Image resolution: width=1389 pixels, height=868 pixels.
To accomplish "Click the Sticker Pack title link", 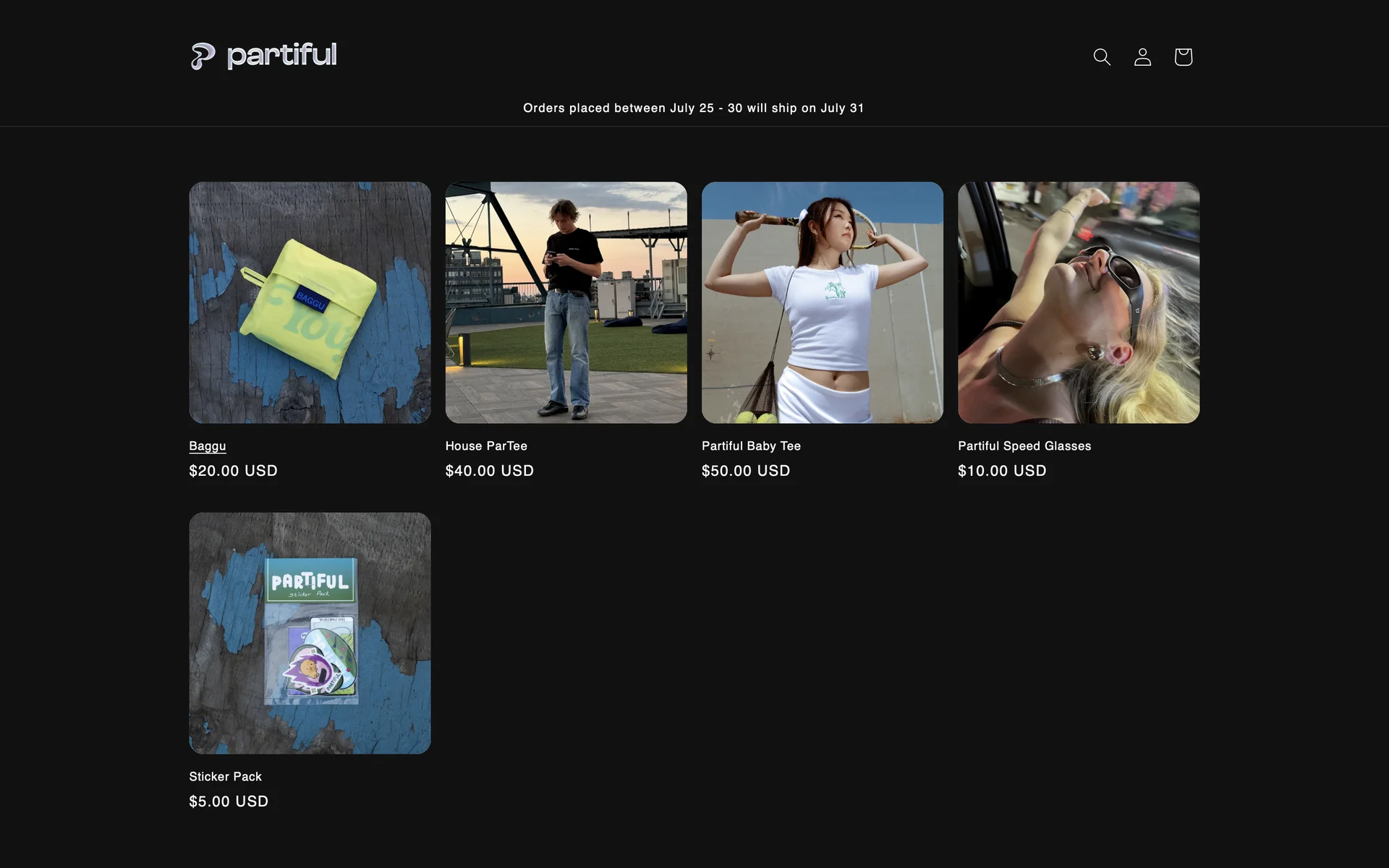I will pos(225,776).
